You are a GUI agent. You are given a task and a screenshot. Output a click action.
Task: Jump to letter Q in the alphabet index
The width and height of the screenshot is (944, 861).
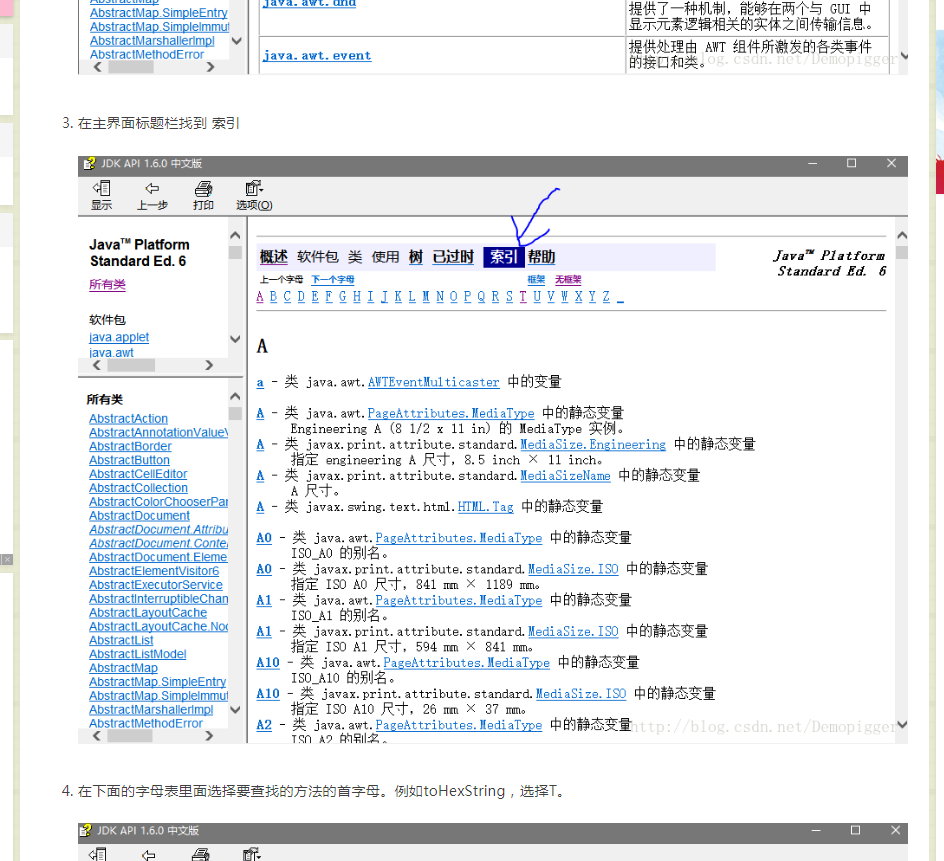(x=481, y=297)
